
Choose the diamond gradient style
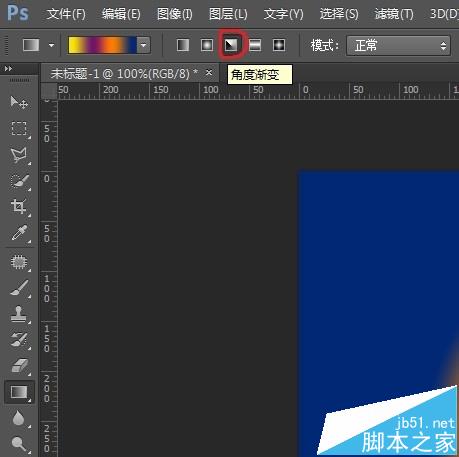(279, 45)
